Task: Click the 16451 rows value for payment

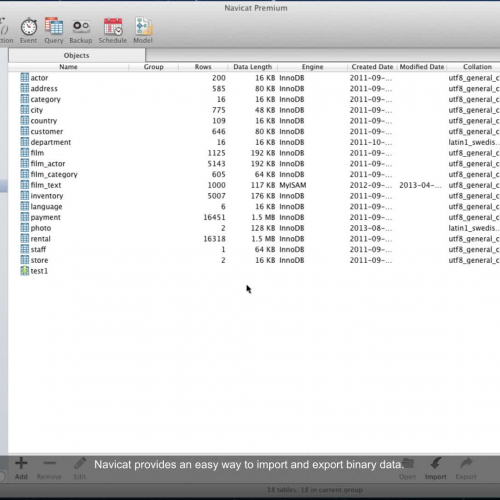Action: tap(214, 217)
